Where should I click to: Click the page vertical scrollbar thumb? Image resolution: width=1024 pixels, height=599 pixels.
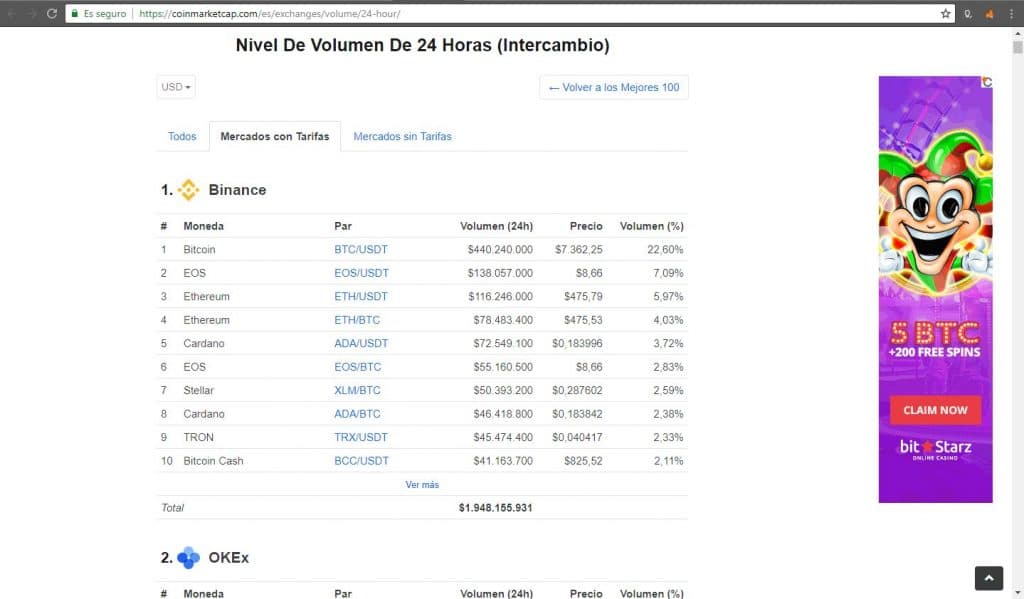coord(1017,47)
